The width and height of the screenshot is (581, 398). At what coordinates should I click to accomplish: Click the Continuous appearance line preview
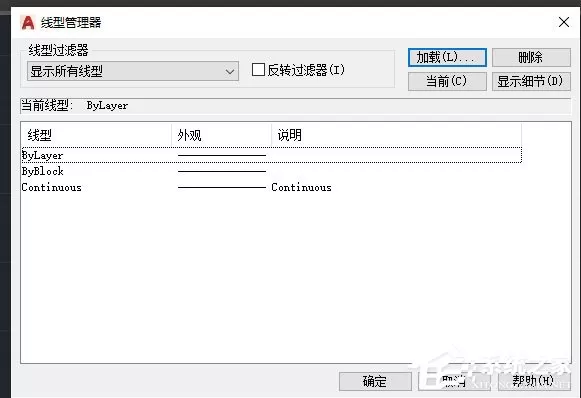pyautogui.click(x=222, y=188)
